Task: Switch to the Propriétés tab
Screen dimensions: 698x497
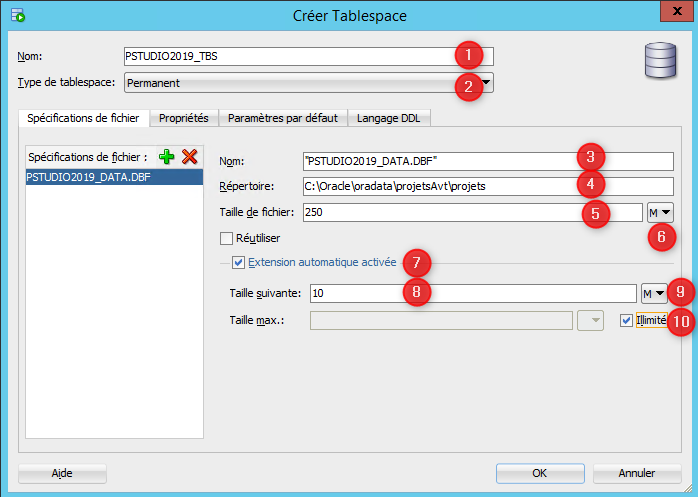Action: (x=184, y=118)
